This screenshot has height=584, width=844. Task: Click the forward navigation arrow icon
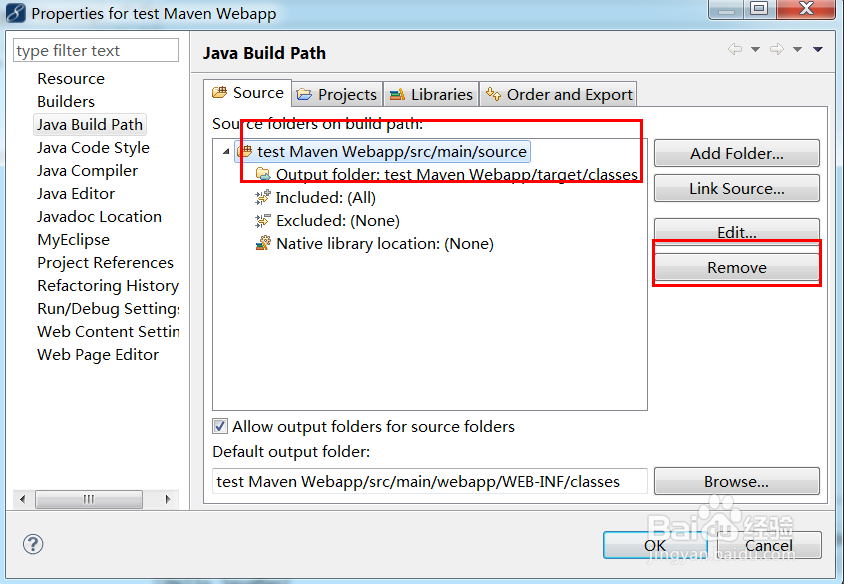(777, 50)
